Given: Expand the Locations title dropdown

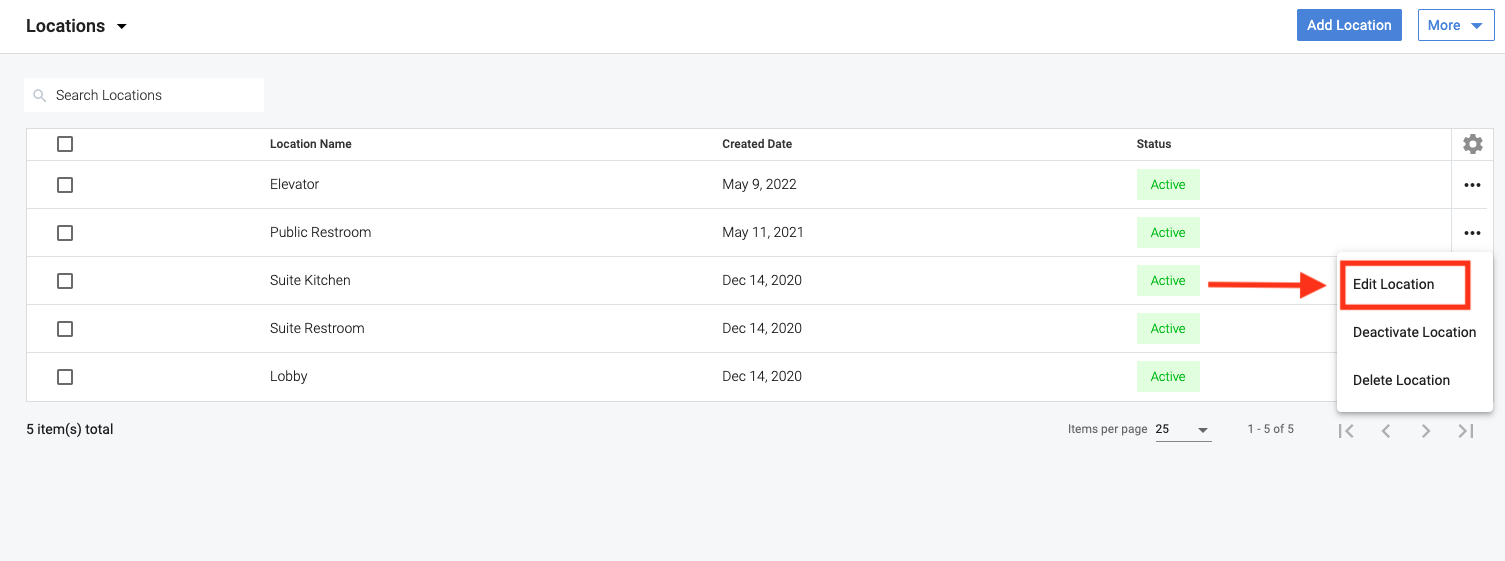Looking at the screenshot, I should (x=122, y=27).
